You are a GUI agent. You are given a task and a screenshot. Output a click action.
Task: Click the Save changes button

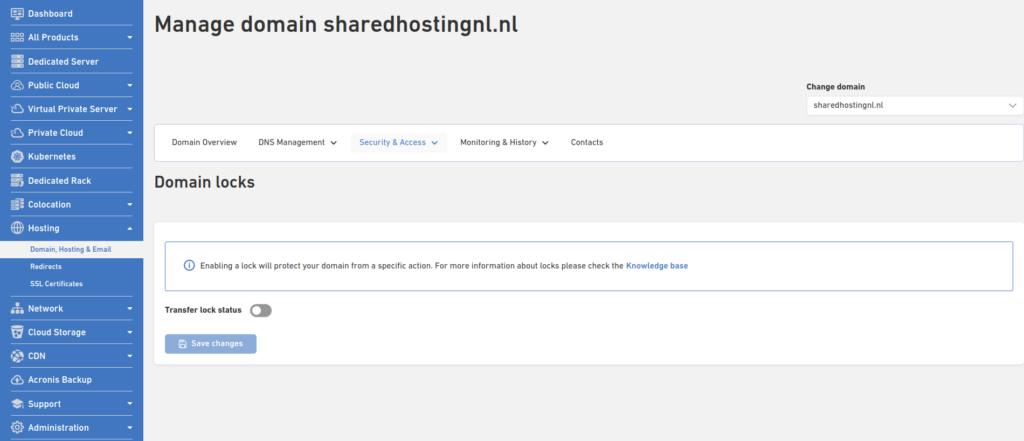[x=211, y=344]
